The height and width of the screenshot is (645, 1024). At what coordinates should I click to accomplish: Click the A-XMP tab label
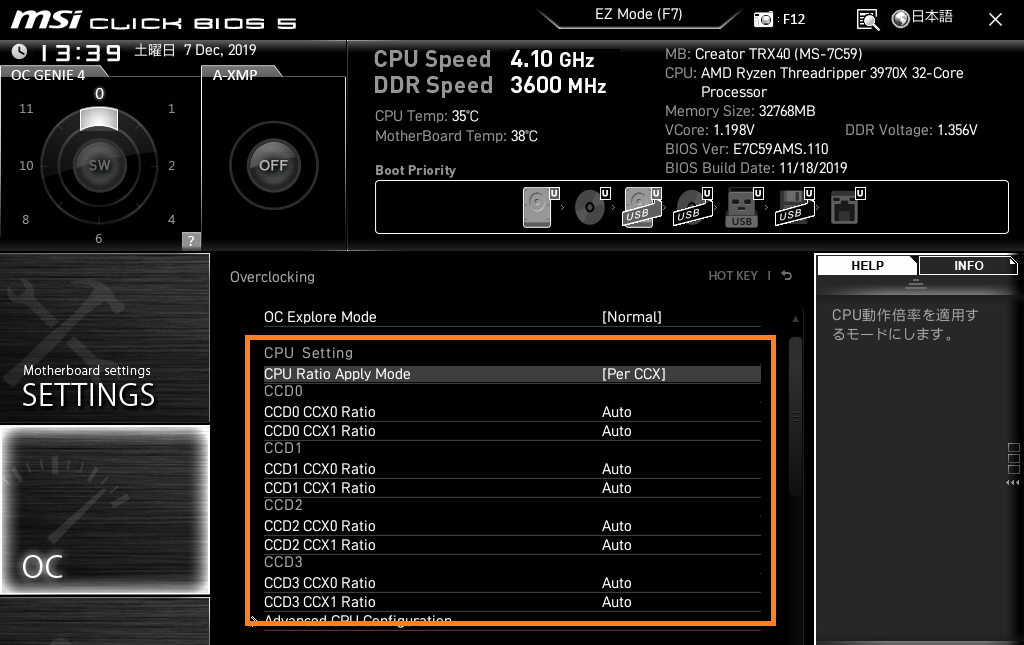coord(235,75)
